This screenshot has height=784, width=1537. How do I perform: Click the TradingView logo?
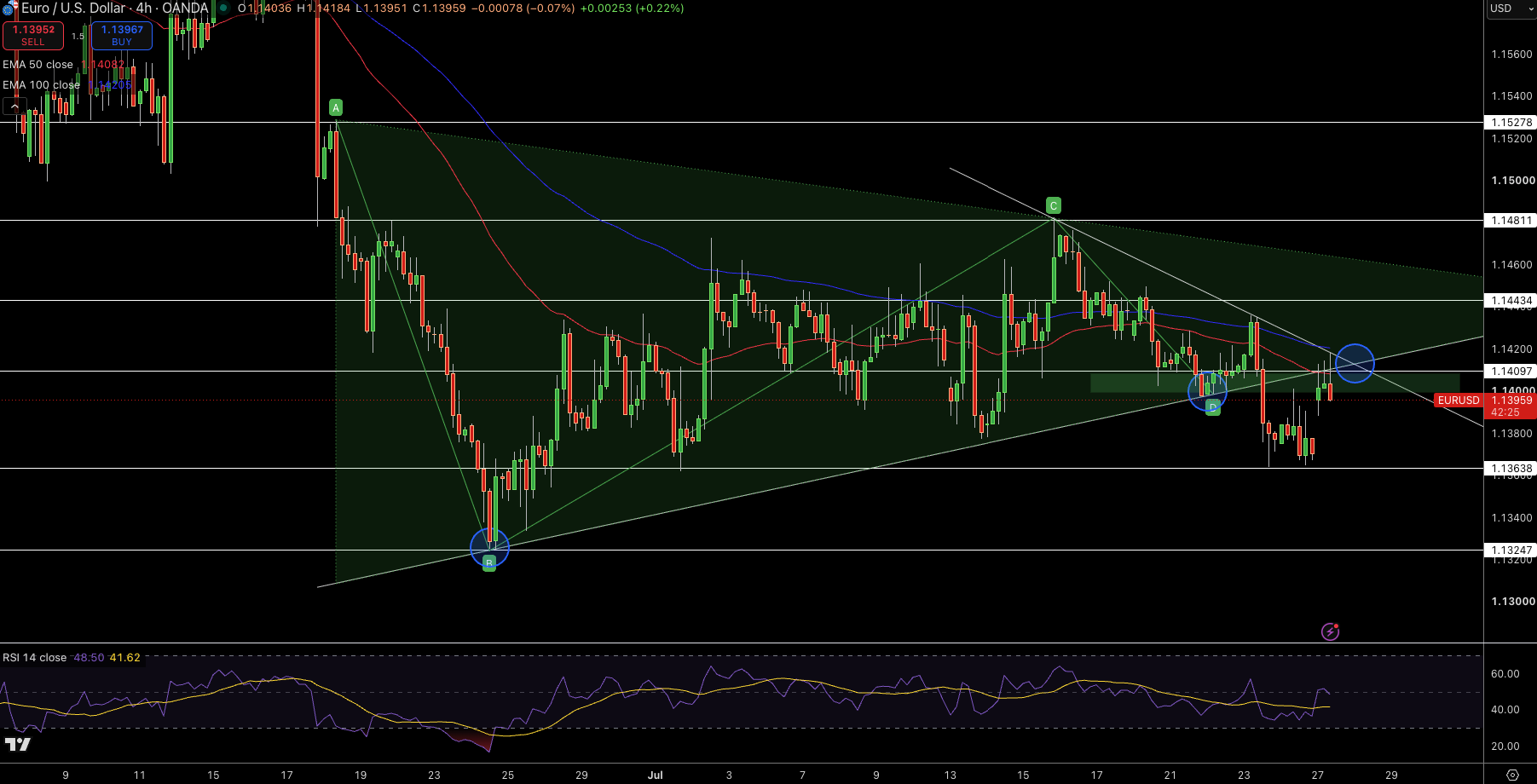coord(17,744)
